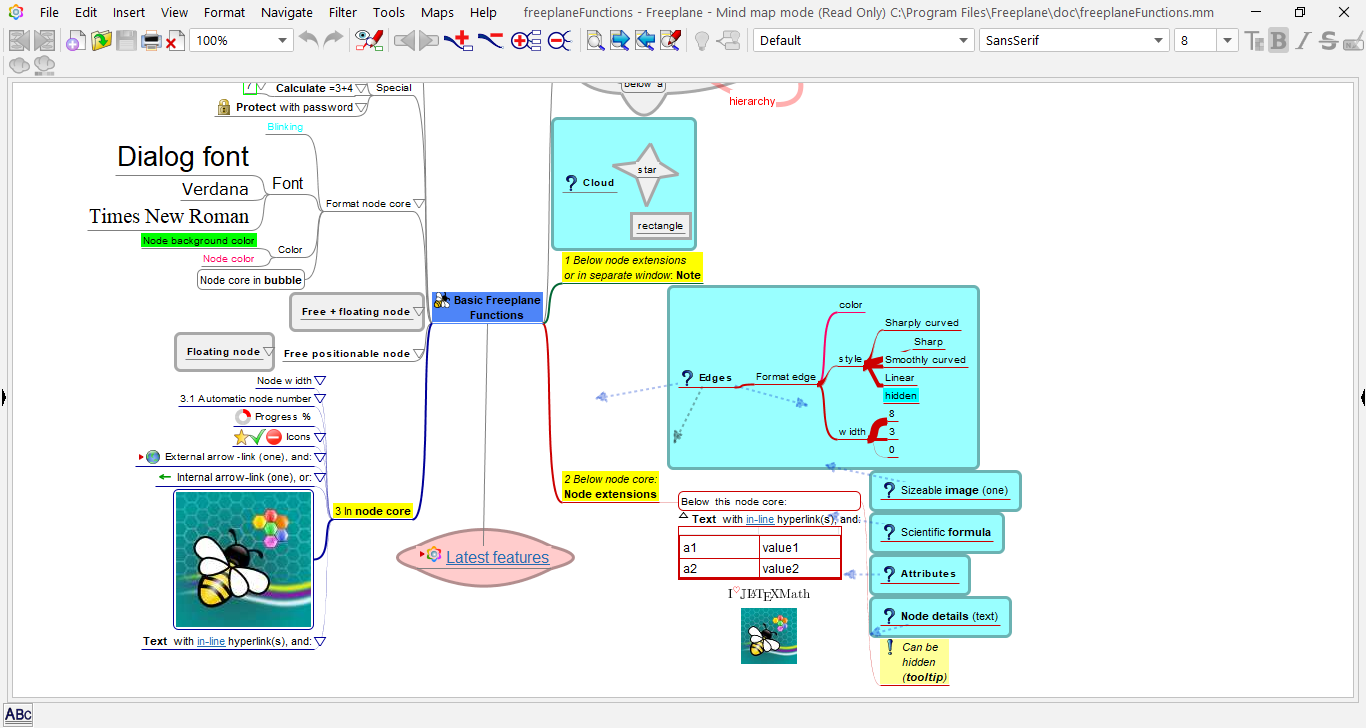The image size is (1366, 728).
Task: Expand the Node width triangle
Action: point(320,381)
